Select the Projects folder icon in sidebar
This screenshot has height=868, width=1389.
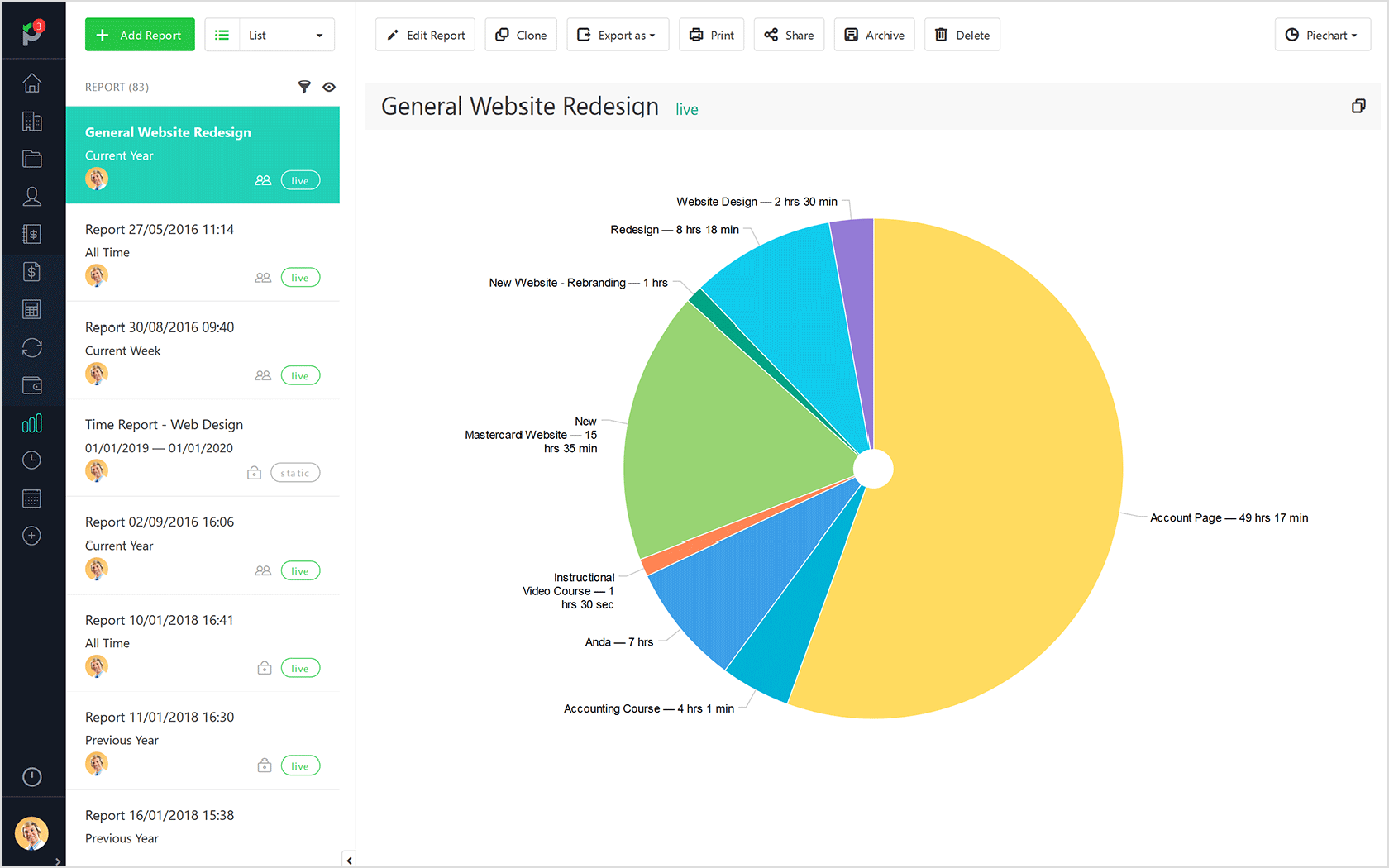31,158
